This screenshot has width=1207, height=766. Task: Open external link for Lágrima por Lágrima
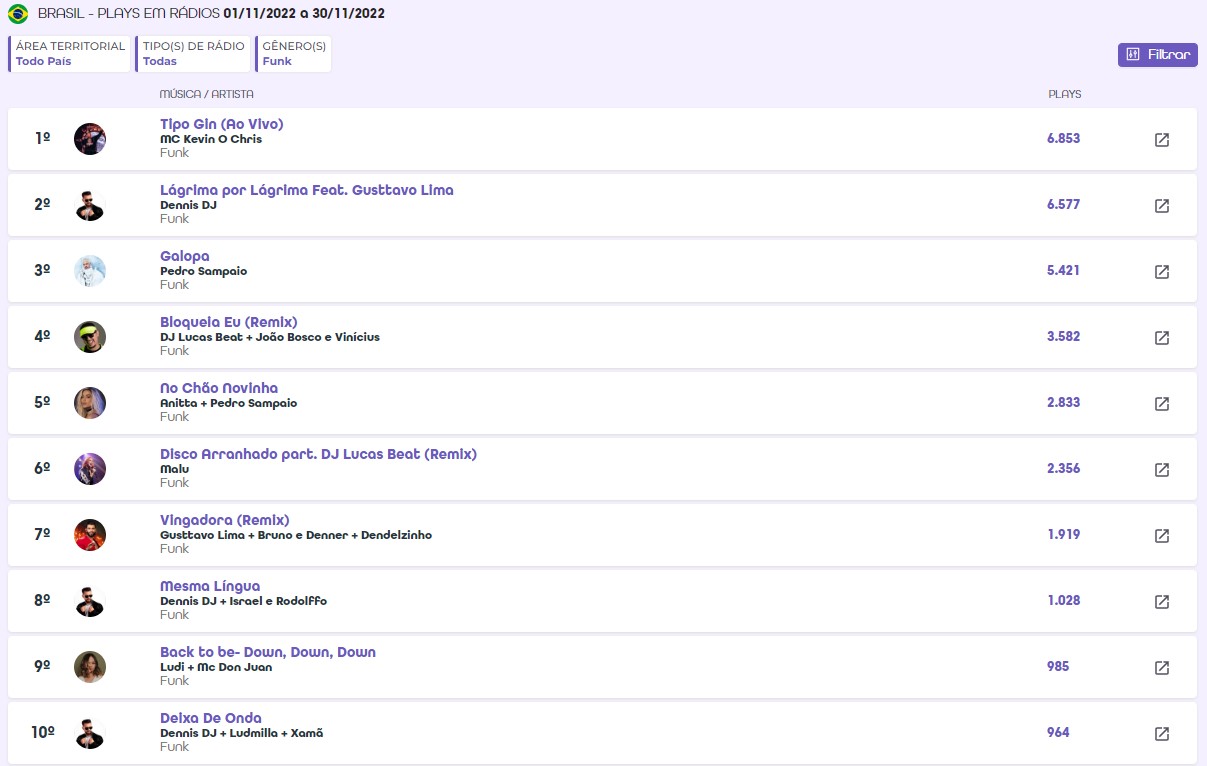(x=1162, y=206)
